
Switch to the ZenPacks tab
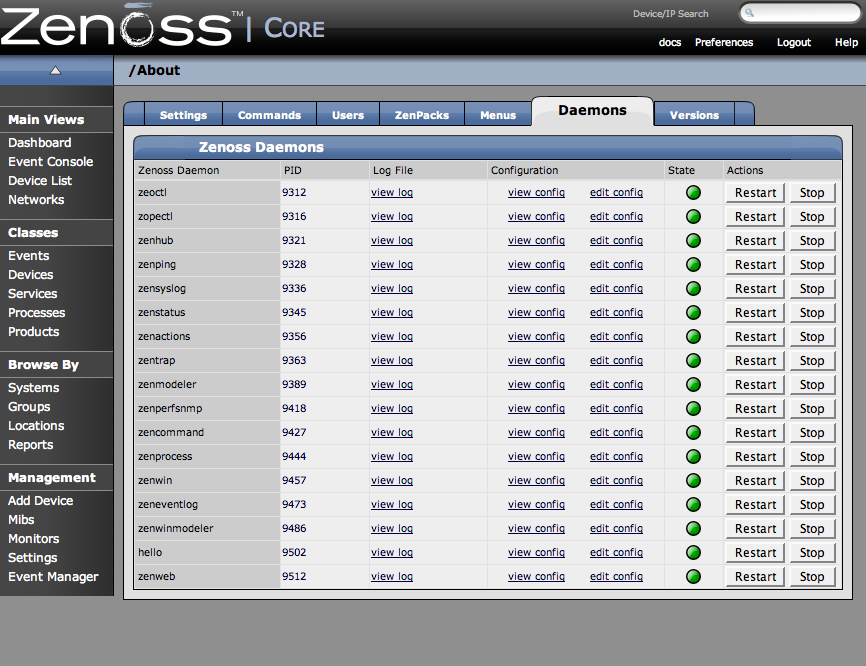422,115
